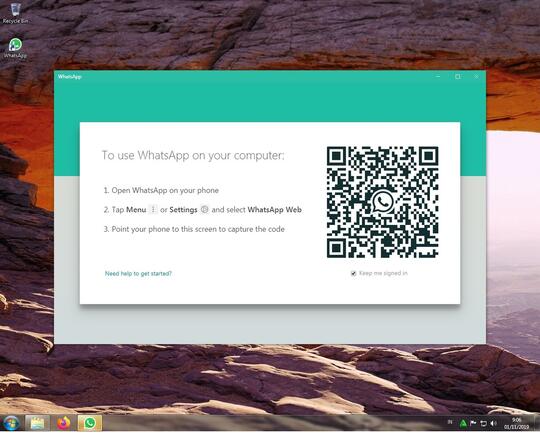Click the 'Keep me signed in' label
This screenshot has width=540, height=433.
383,274
